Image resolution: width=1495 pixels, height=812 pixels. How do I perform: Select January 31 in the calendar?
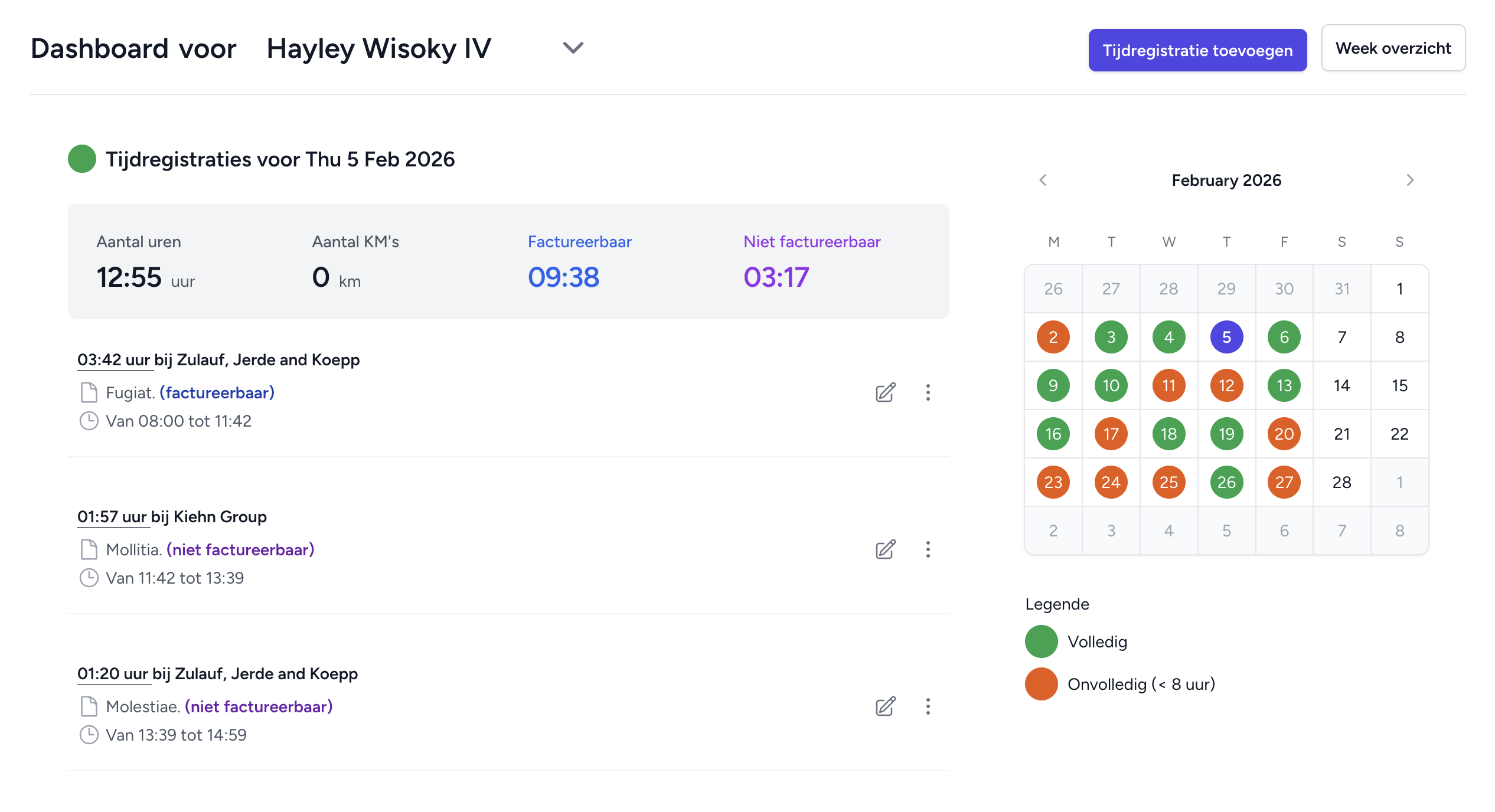tap(1342, 289)
